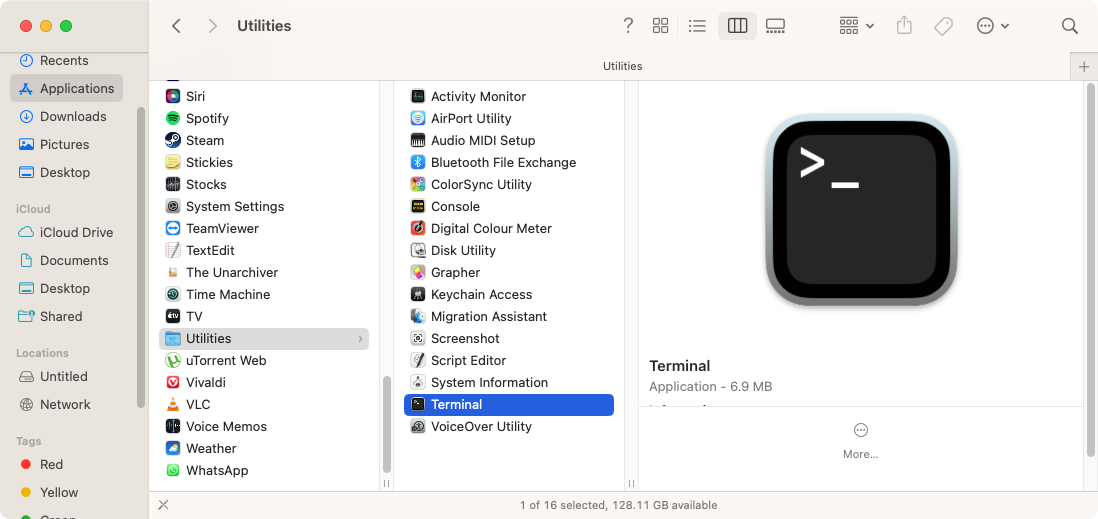
Task: Select the Time Machine icon
Action: click(x=173, y=294)
